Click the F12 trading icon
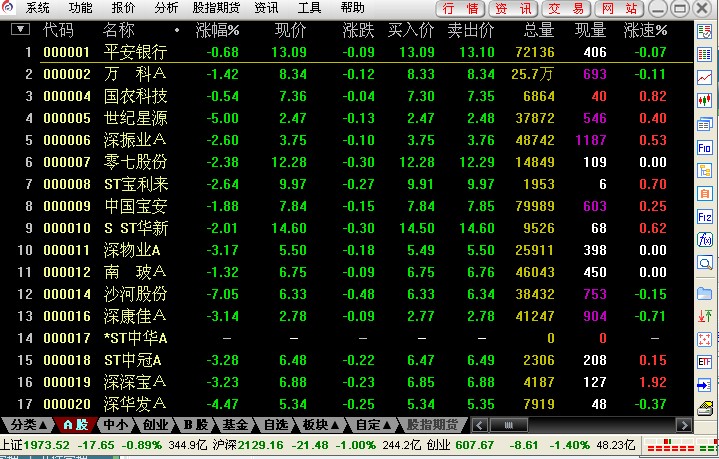 pyautogui.click(x=705, y=216)
